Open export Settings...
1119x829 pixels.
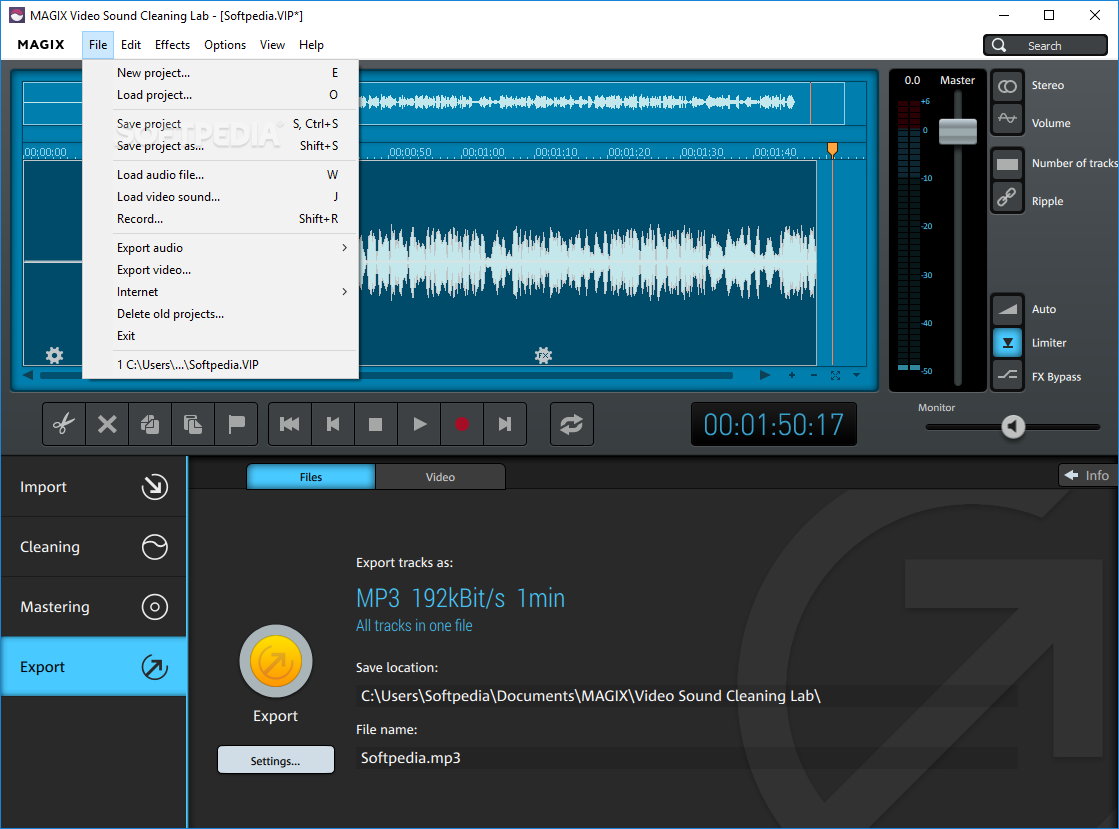click(x=275, y=761)
